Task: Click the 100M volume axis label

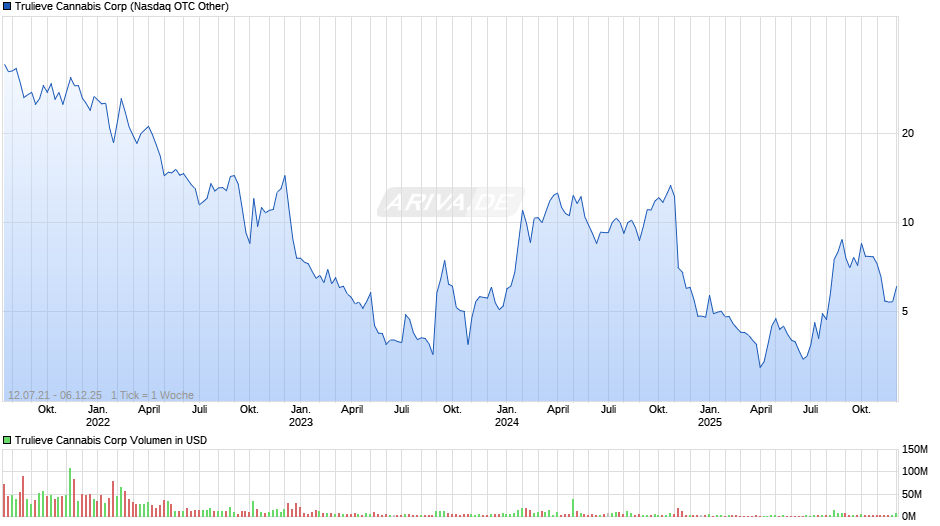Action: pyautogui.click(x=915, y=471)
